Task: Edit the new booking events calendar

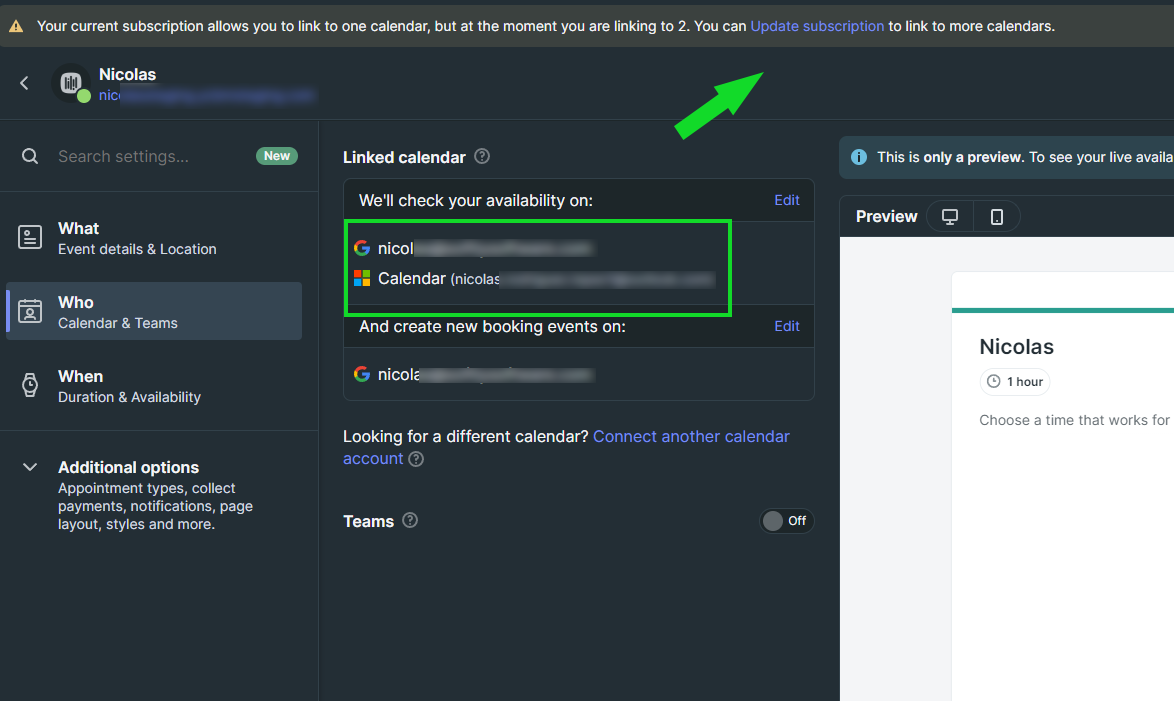Action: [786, 326]
